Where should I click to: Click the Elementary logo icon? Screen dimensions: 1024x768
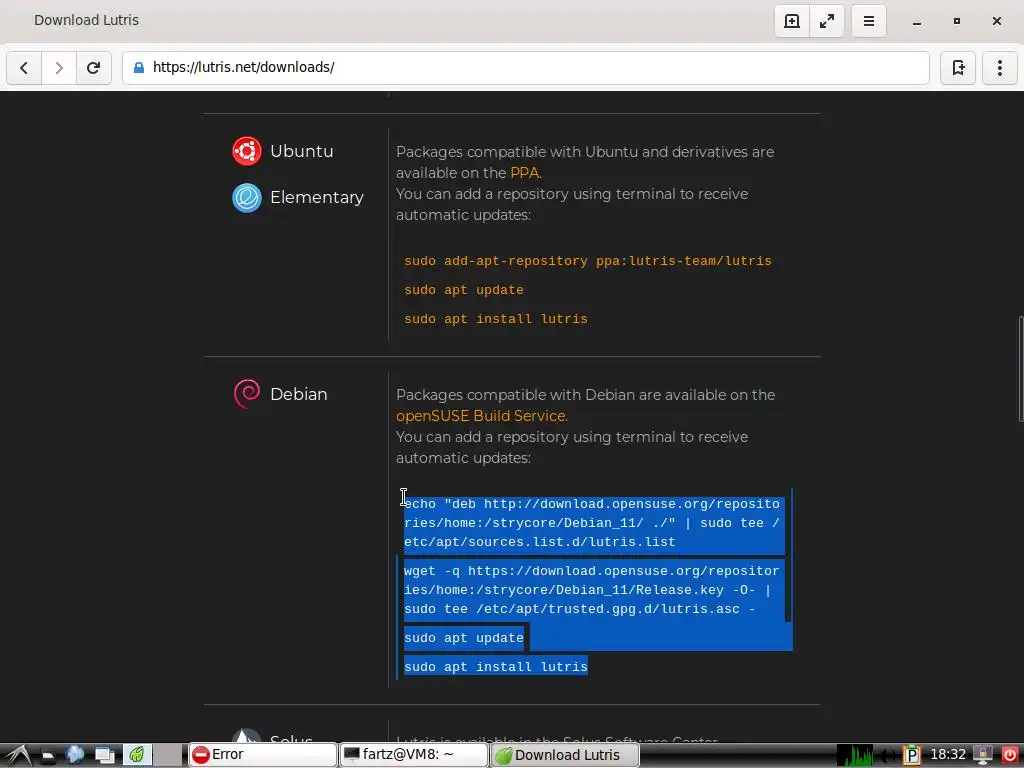pos(247,198)
